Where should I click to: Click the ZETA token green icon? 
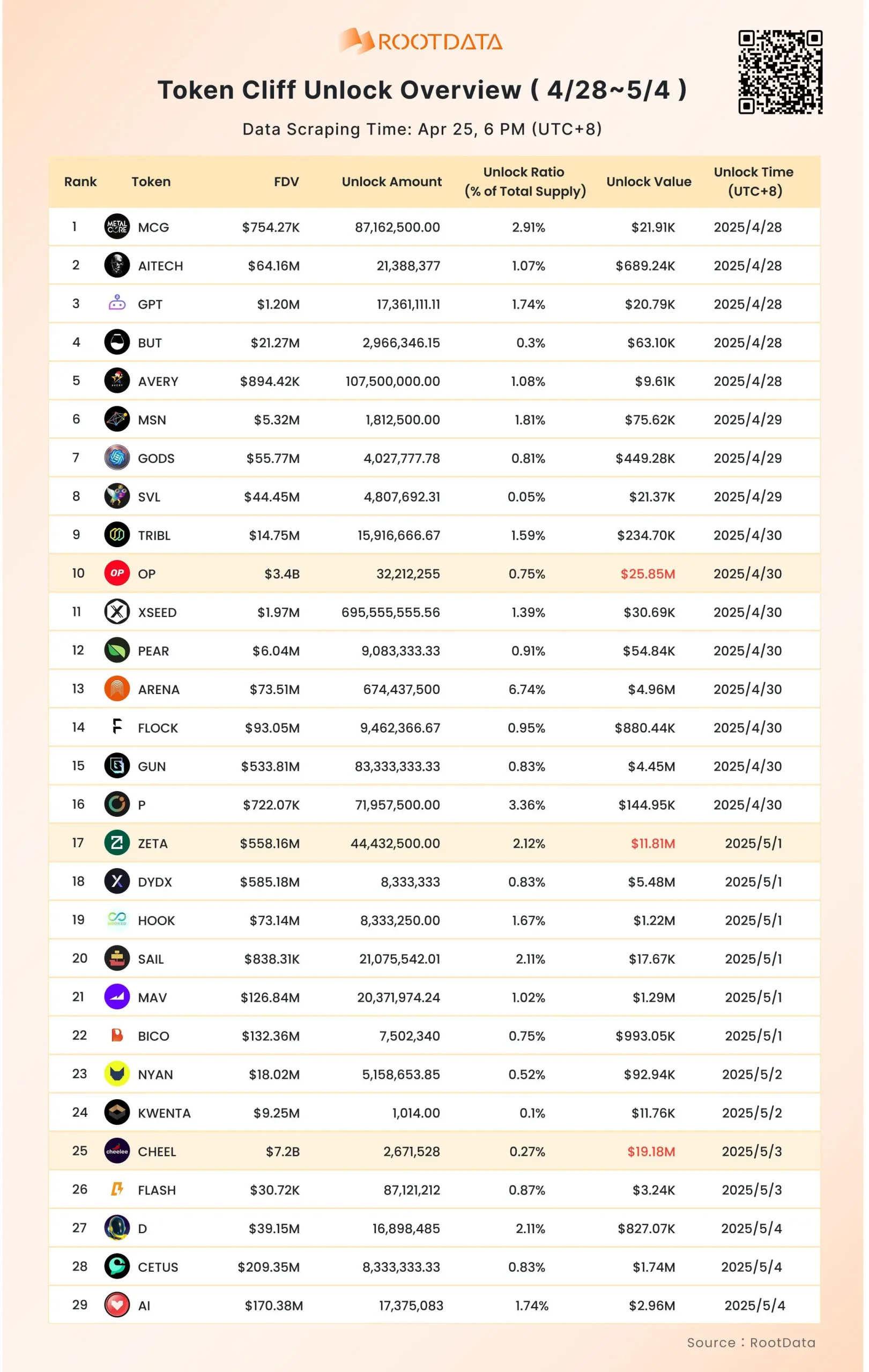[x=117, y=842]
